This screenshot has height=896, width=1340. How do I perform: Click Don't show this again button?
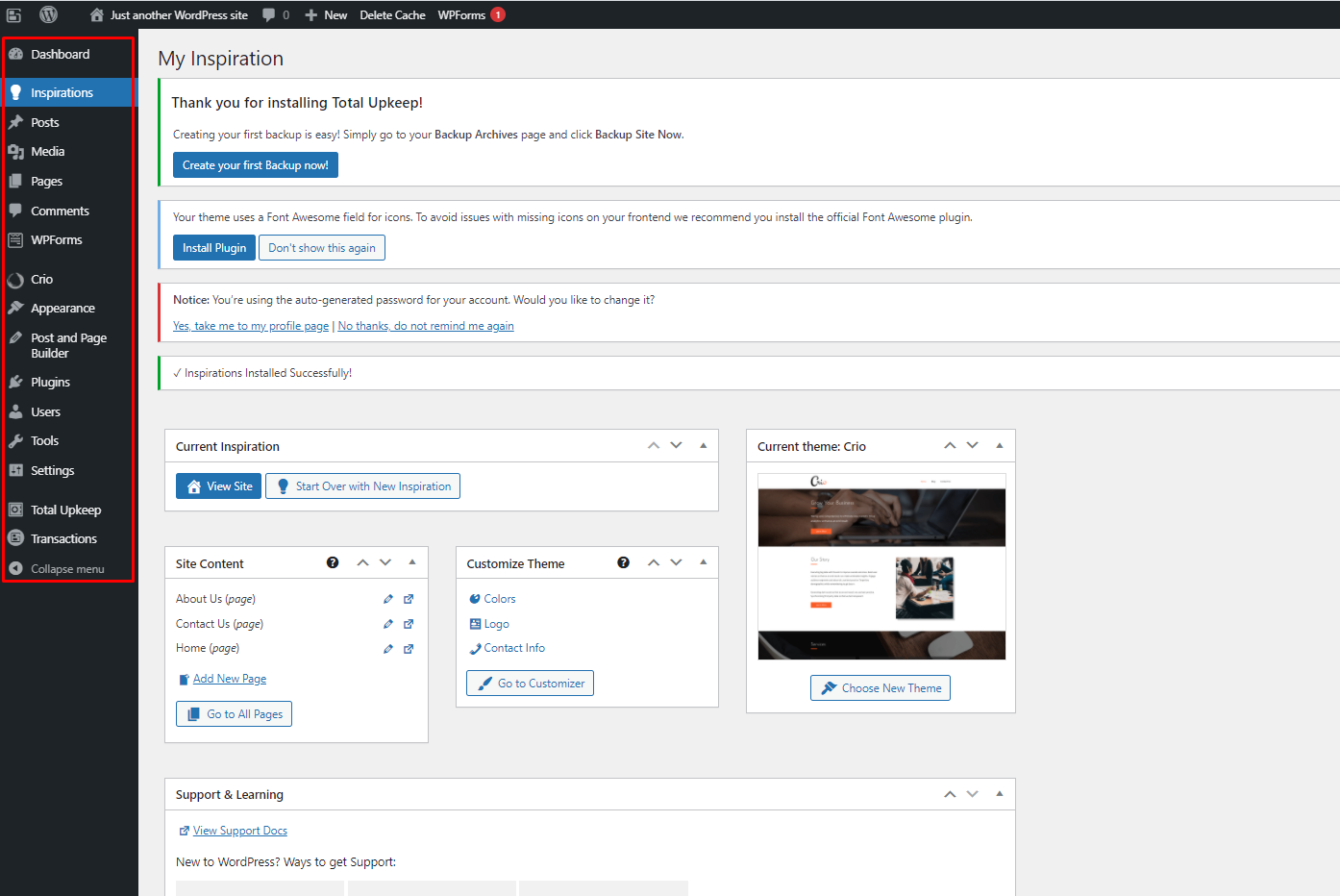(x=322, y=248)
